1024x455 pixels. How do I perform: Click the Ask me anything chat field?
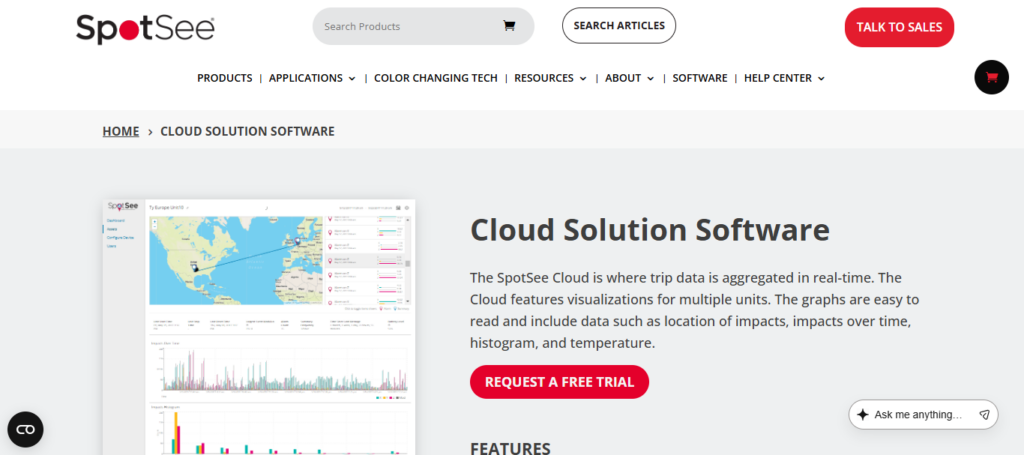point(923,415)
